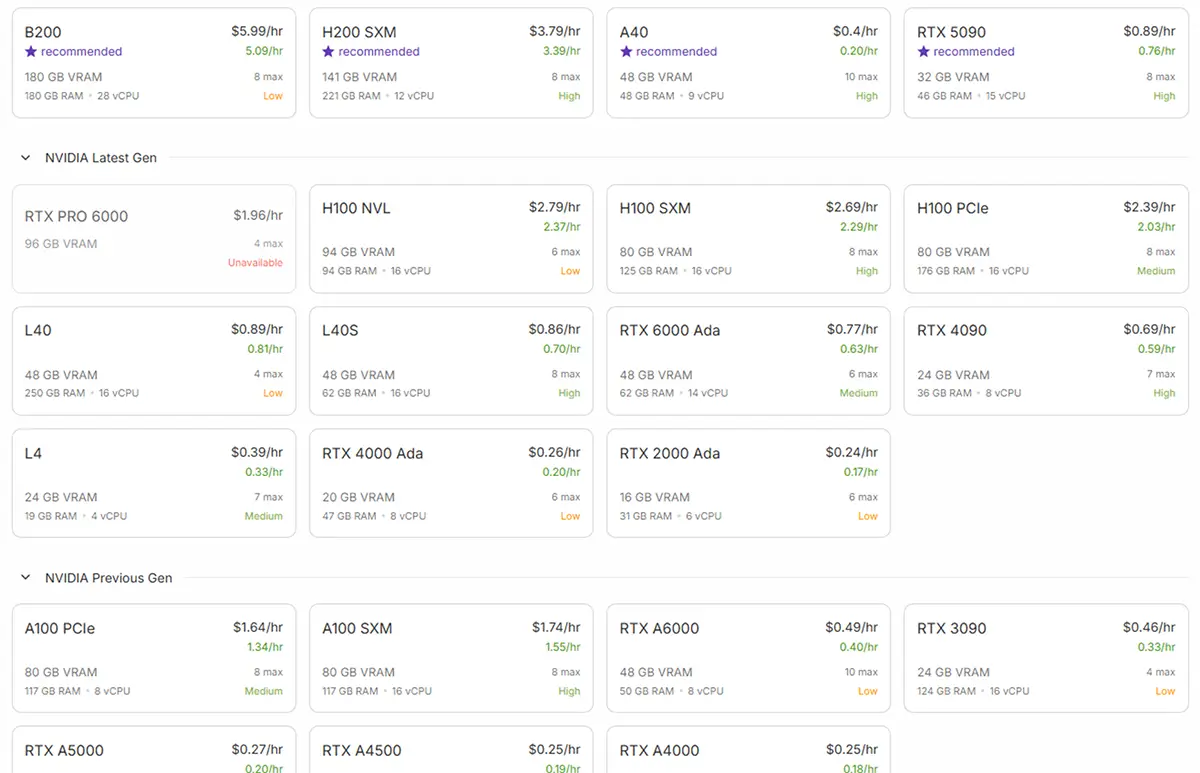
Task: Click the Unavailable status label
Action: point(255,263)
